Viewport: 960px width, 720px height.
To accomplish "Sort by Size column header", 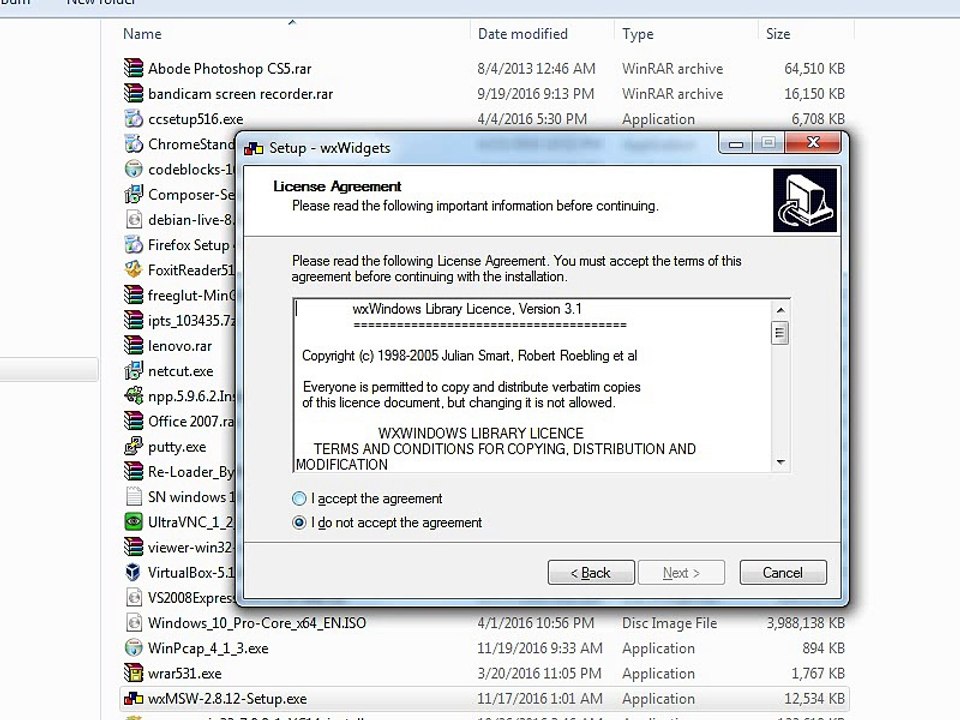I will pos(778,34).
